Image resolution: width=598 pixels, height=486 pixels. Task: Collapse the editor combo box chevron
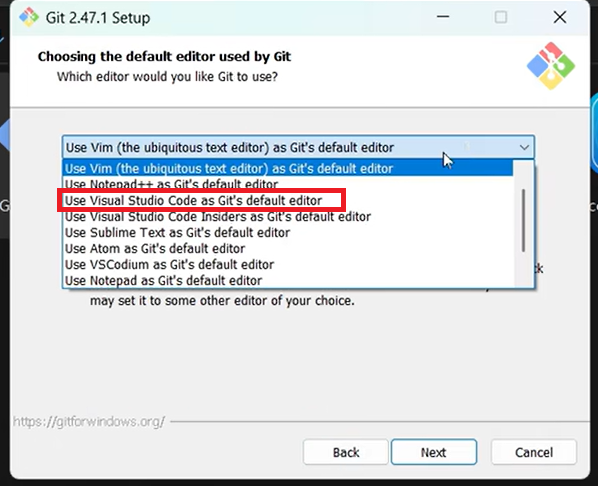[524, 147]
